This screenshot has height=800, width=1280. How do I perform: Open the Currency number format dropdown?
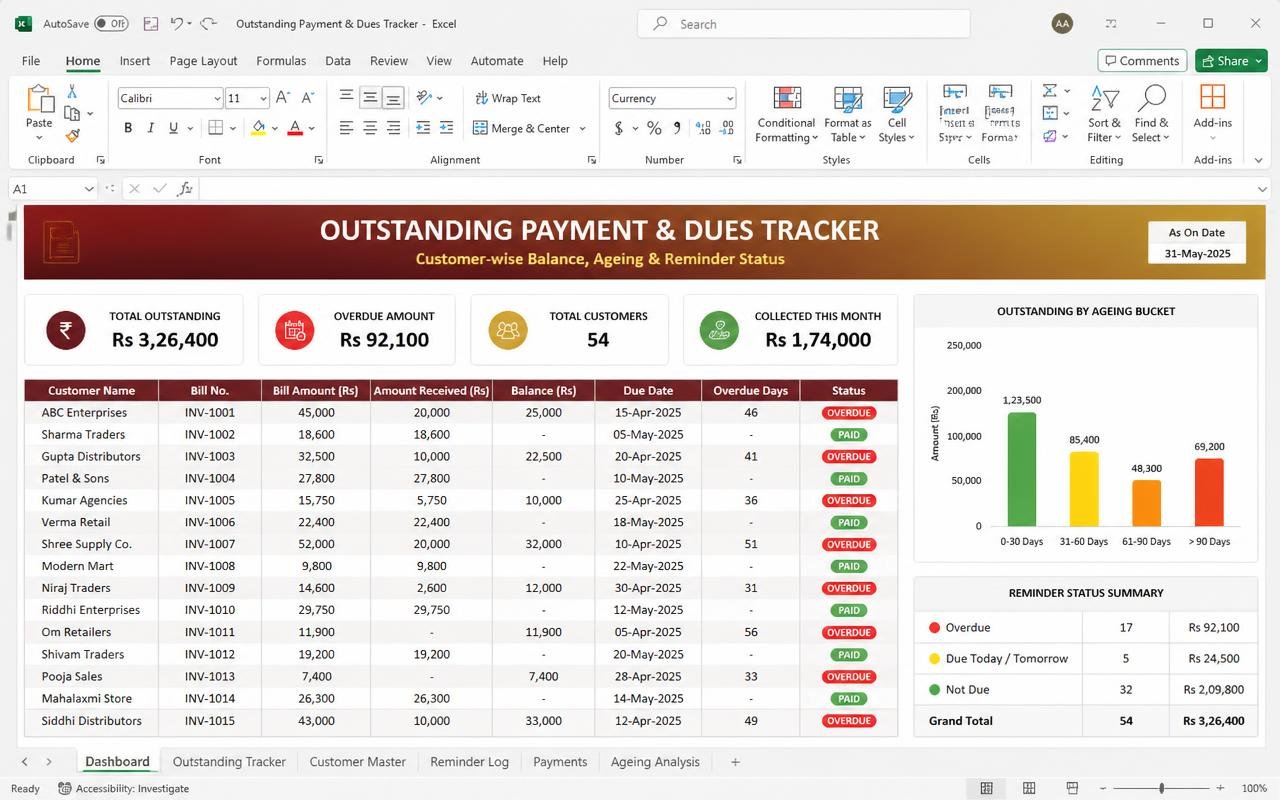tap(730, 98)
